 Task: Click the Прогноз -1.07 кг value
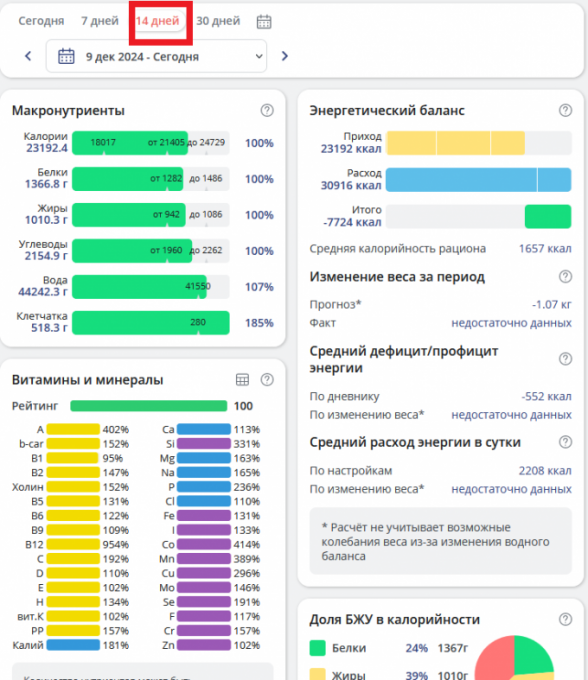pos(552,304)
